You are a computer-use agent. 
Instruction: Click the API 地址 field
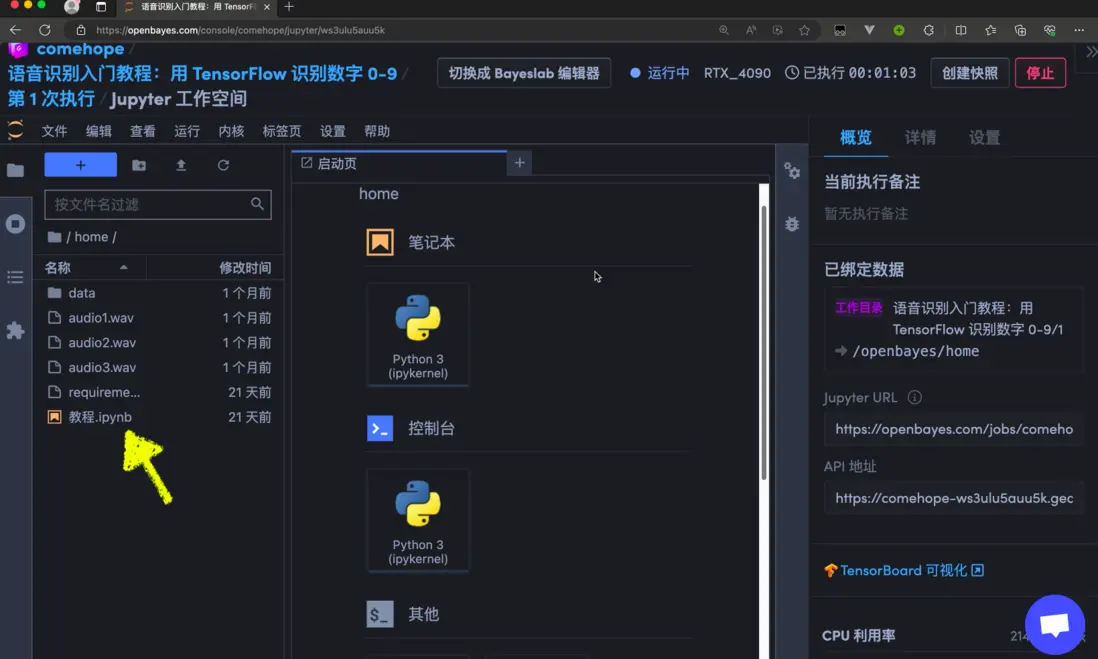click(954, 498)
